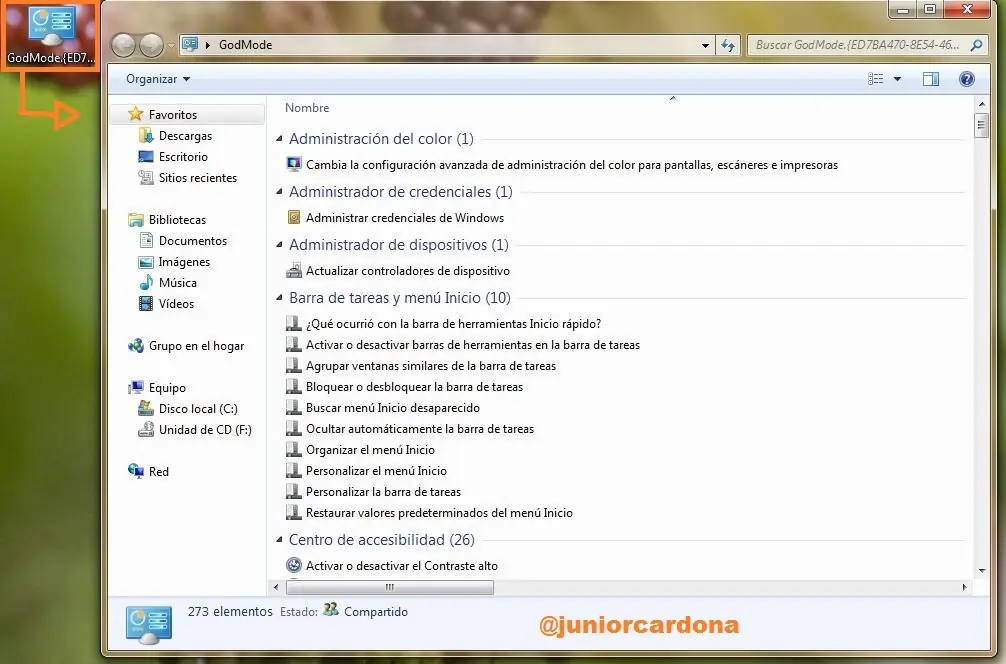Open the Organizar menu
1006x664 pixels.
click(x=158, y=79)
